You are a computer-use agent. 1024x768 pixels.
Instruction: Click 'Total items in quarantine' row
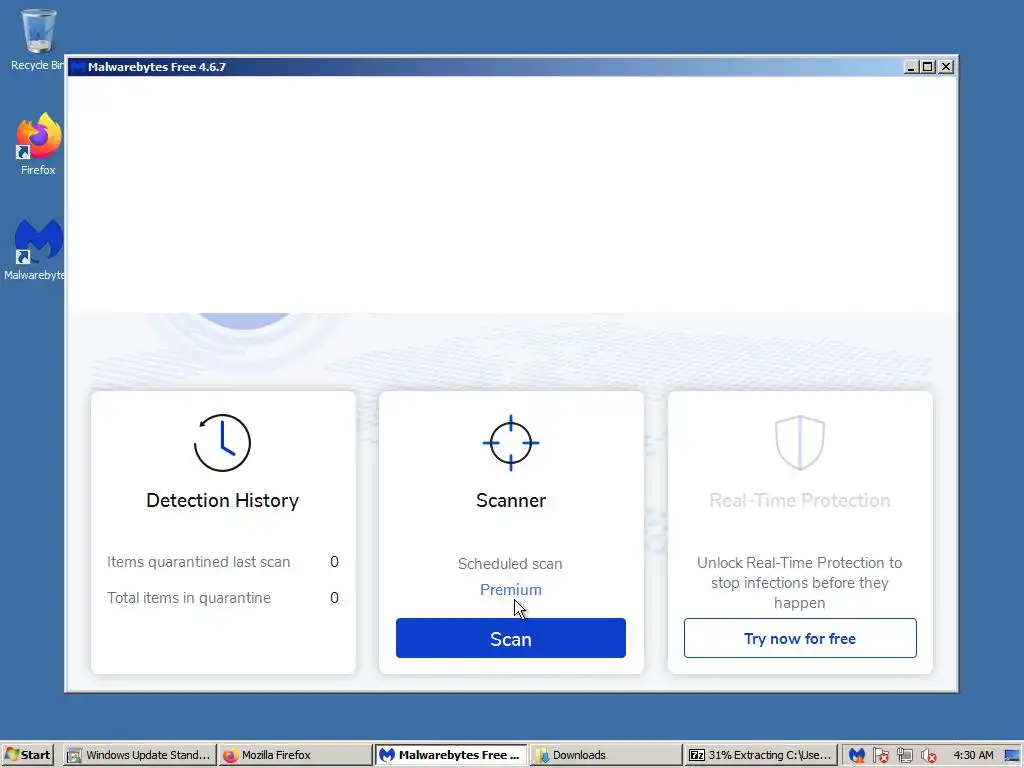(x=223, y=598)
